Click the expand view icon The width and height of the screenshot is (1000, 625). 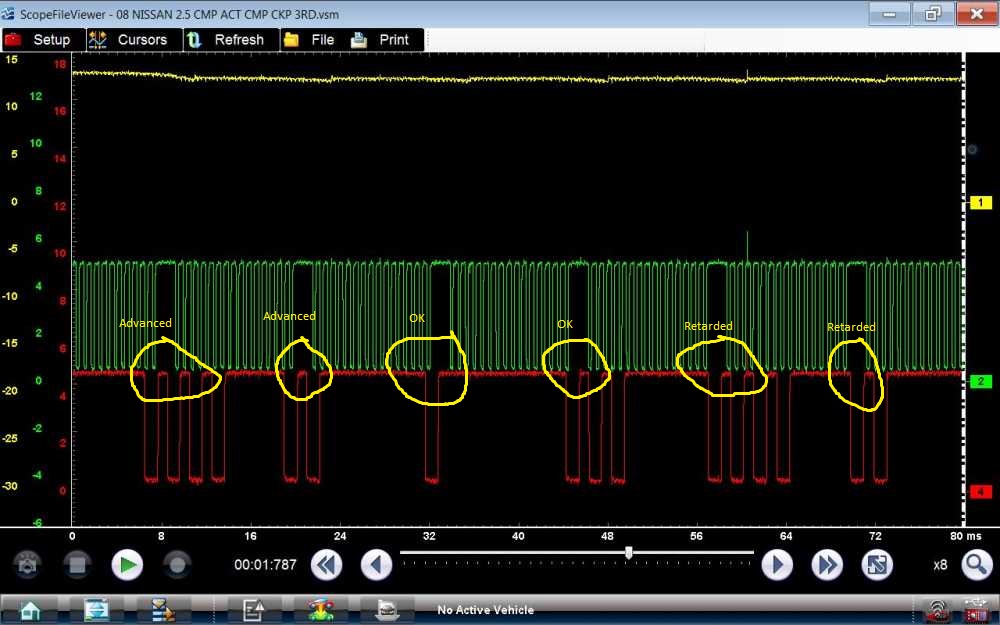877,565
